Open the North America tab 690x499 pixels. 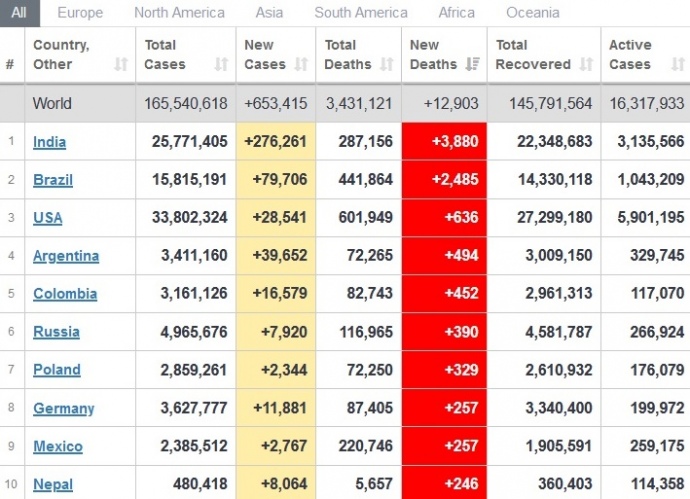click(179, 13)
